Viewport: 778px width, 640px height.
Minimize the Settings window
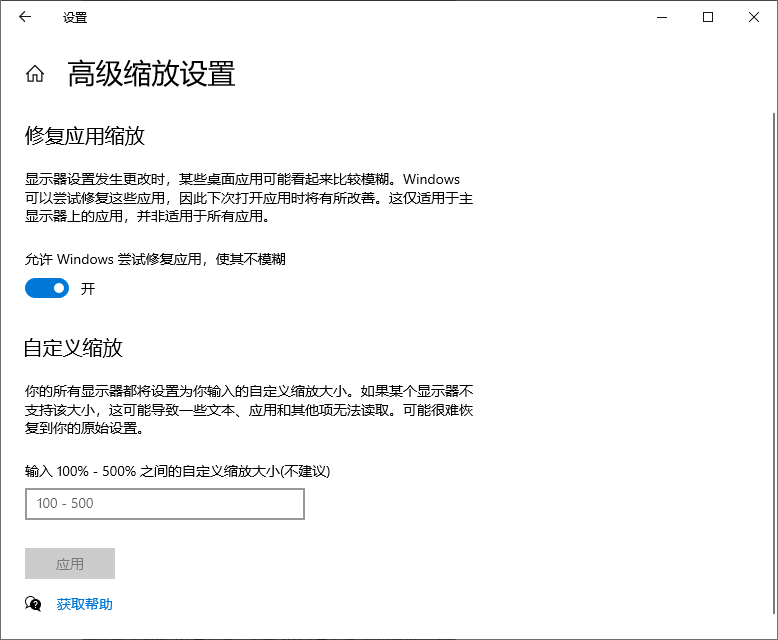pyautogui.click(x=662, y=17)
